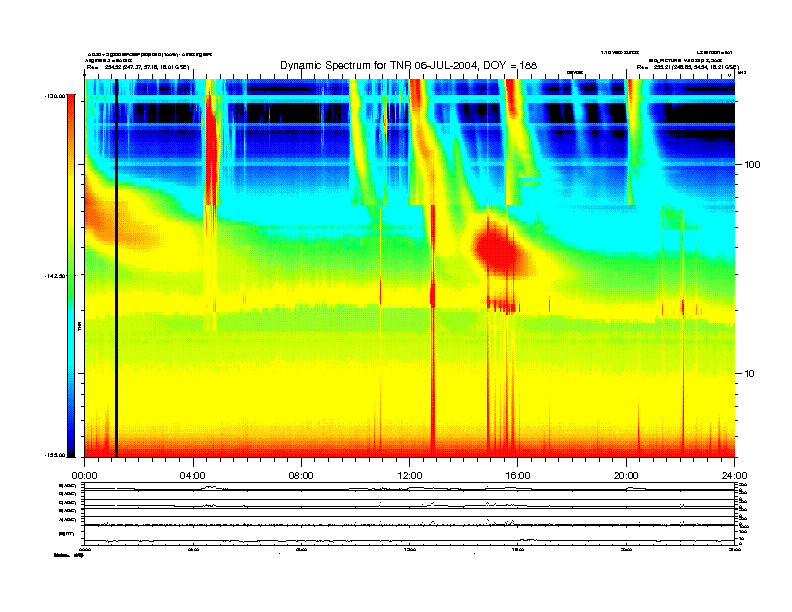Click the -155.00 color scale bottom label
792x612 pixels.
55,455
